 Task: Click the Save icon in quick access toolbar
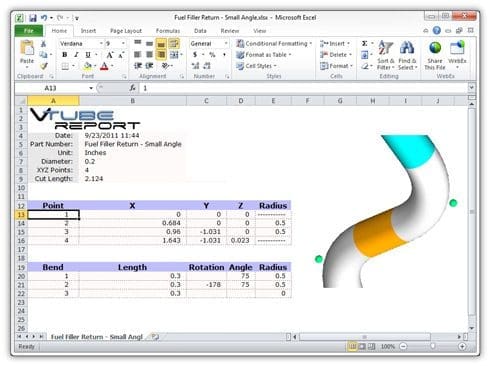click(x=33, y=18)
